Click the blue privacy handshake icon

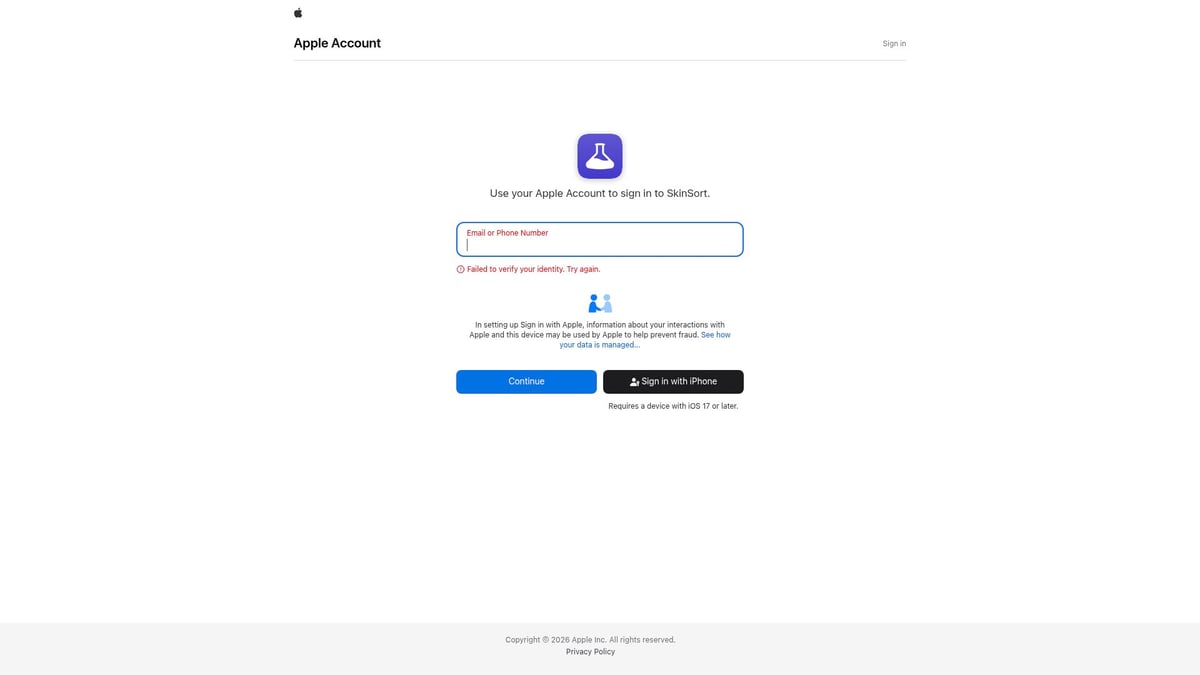pos(600,303)
